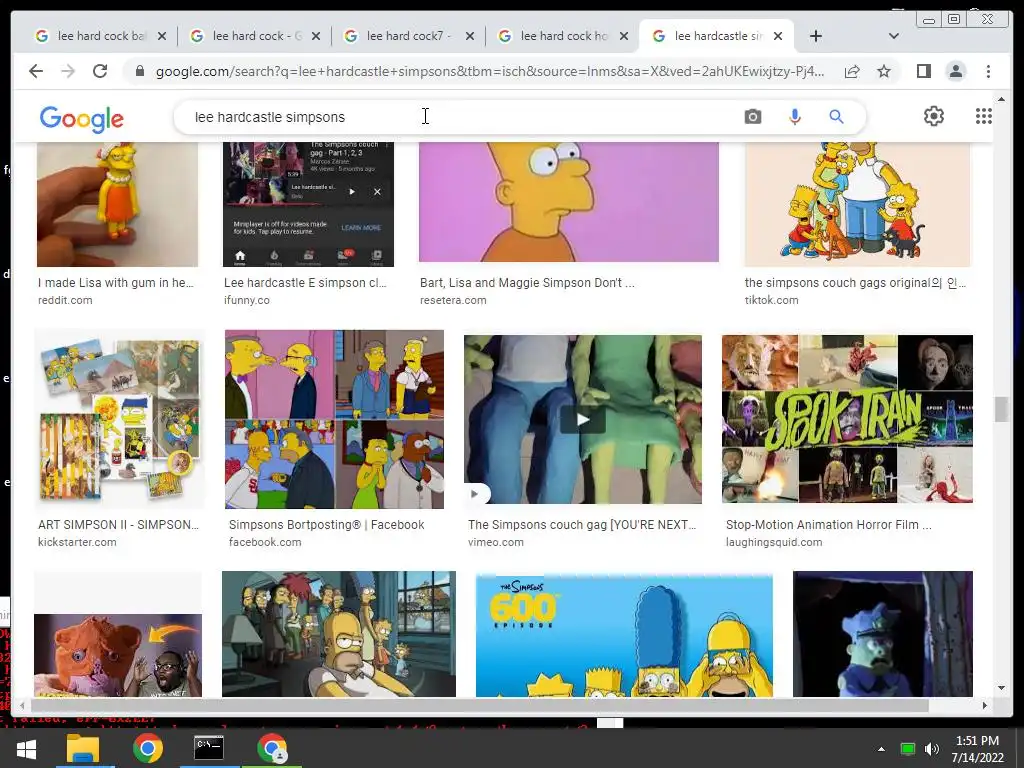Click the volume speaker tray icon
The image size is (1024, 768).
coord(932,748)
